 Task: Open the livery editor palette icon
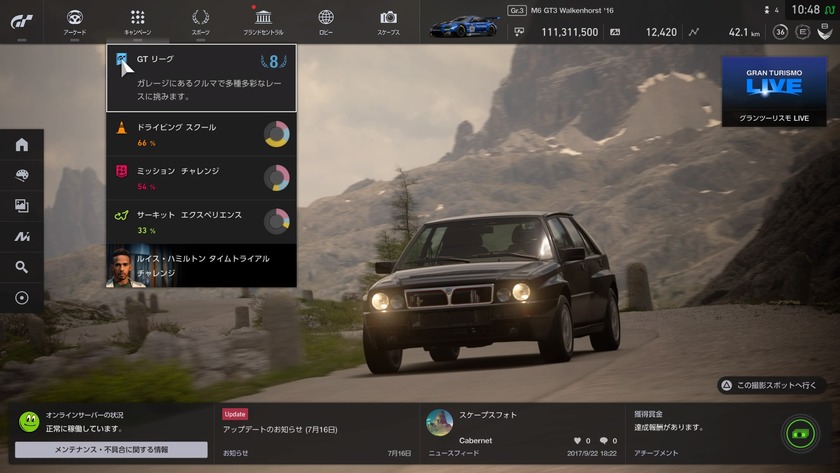[22, 175]
